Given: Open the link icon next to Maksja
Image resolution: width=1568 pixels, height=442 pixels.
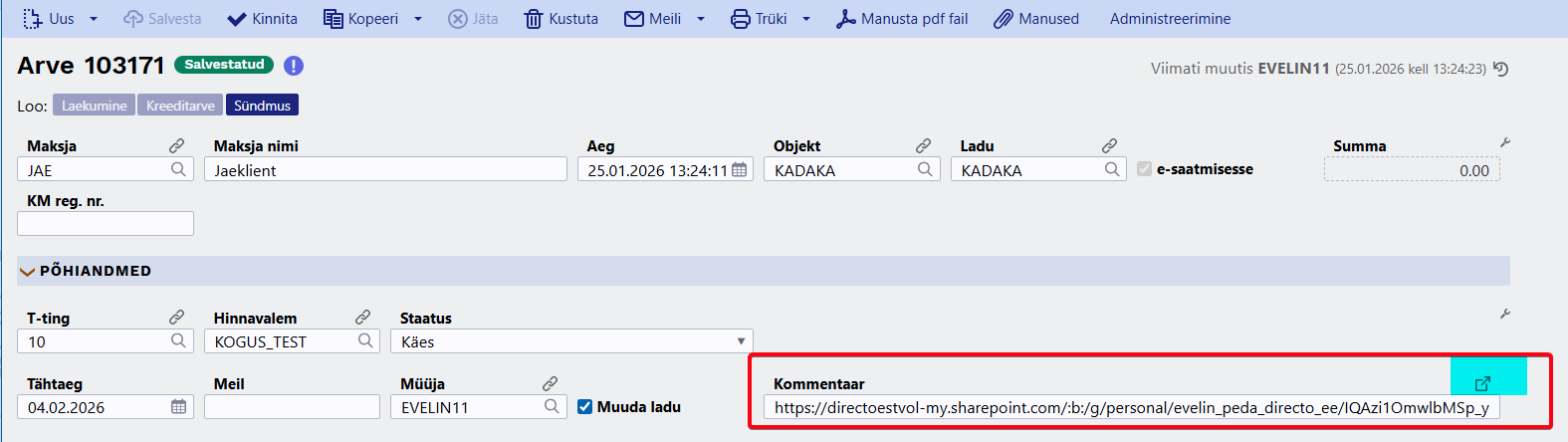Looking at the screenshot, I should pos(176,146).
